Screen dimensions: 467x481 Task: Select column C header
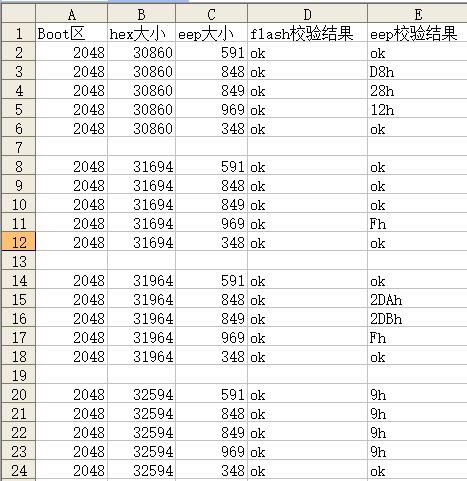(211, 14)
